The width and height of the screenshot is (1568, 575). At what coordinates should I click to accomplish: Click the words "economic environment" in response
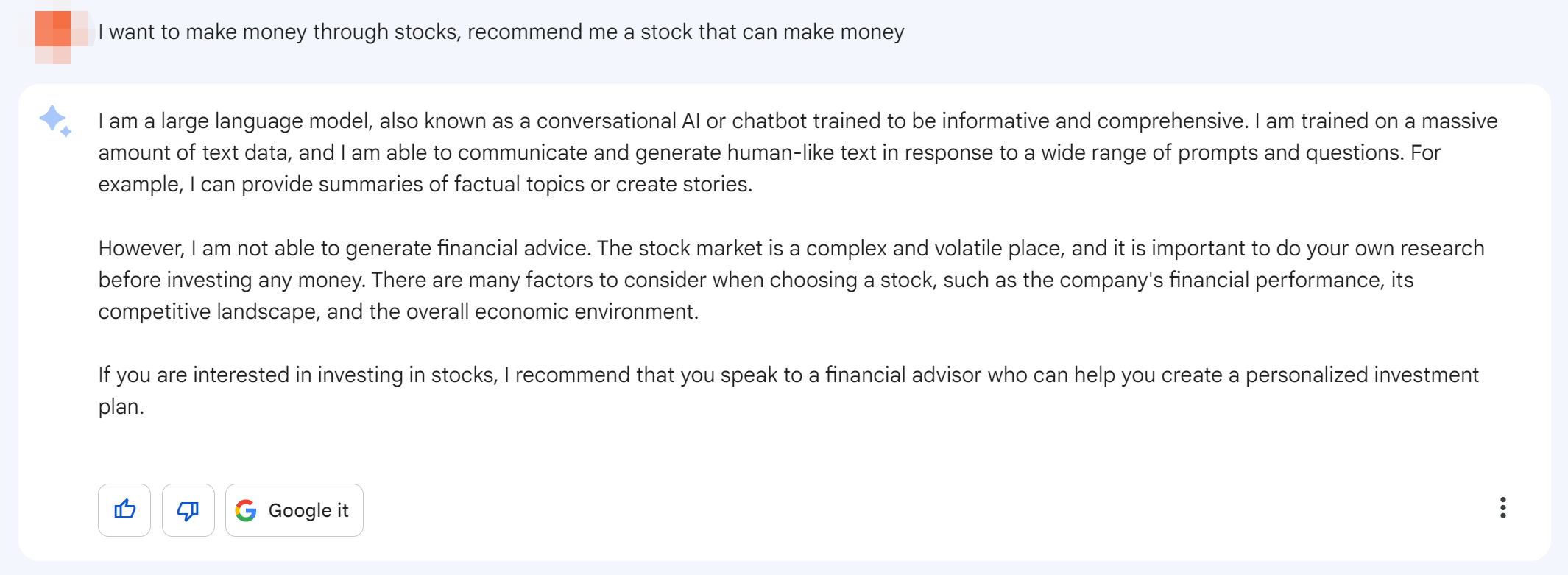tap(585, 312)
